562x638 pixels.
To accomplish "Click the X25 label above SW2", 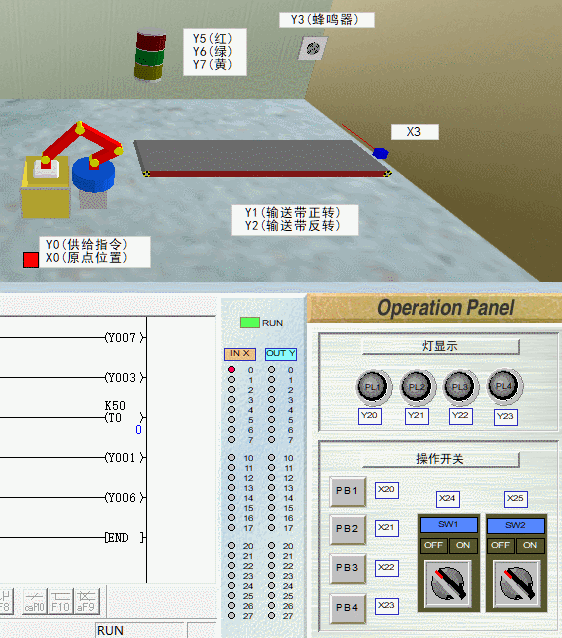I will pyautogui.click(x=516, y=499).
